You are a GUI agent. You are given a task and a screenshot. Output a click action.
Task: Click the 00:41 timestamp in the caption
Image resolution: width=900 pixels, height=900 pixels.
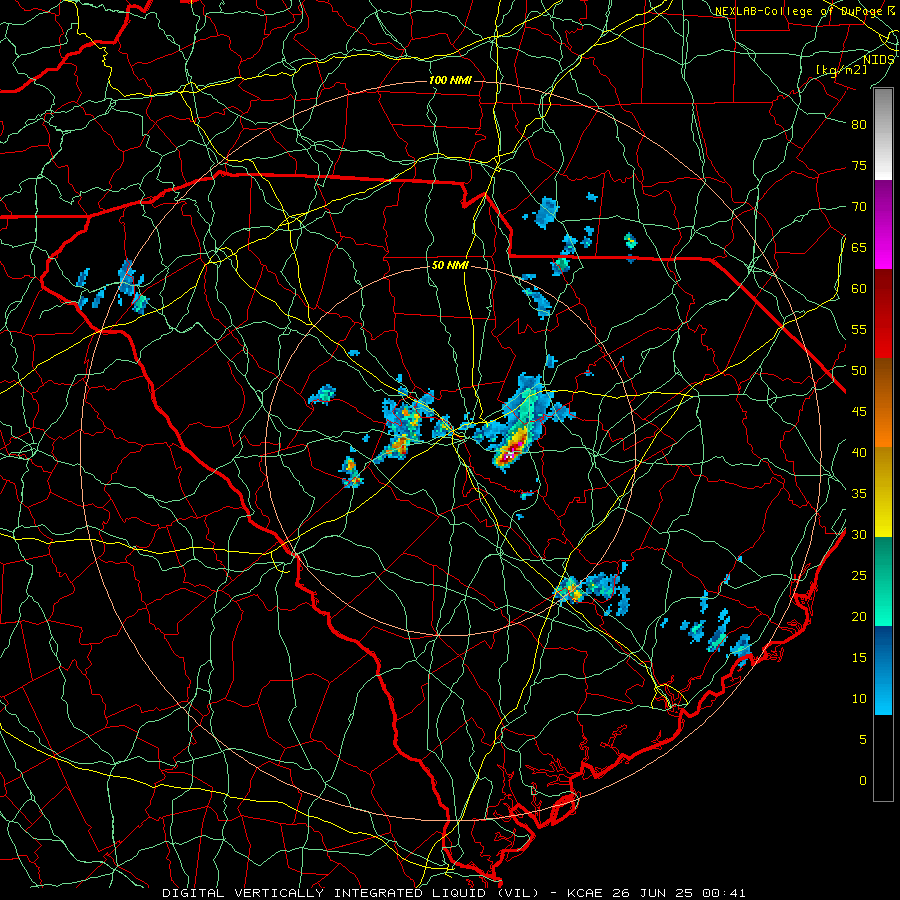point(725,893)
